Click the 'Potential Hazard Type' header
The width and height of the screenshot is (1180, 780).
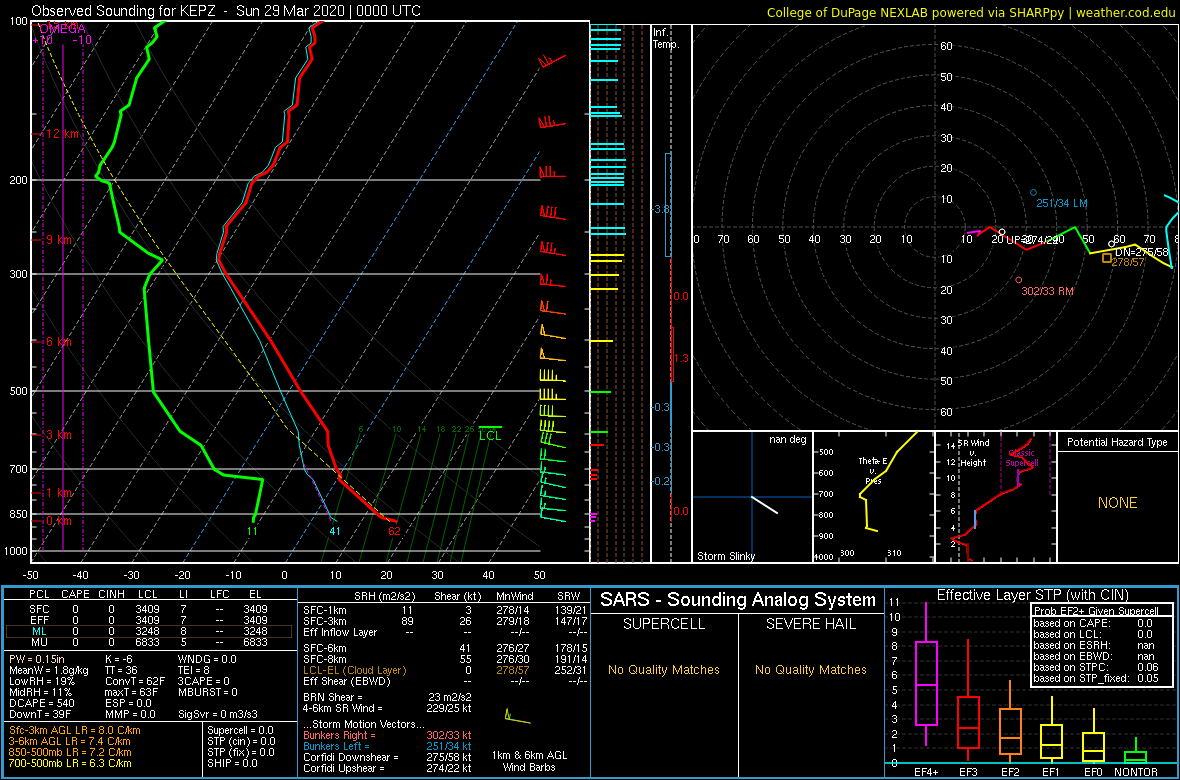1117,443
